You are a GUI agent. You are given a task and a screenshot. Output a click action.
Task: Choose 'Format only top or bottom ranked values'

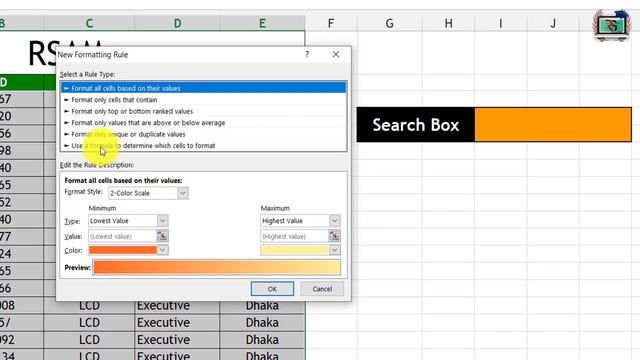[x=204, y=111]
